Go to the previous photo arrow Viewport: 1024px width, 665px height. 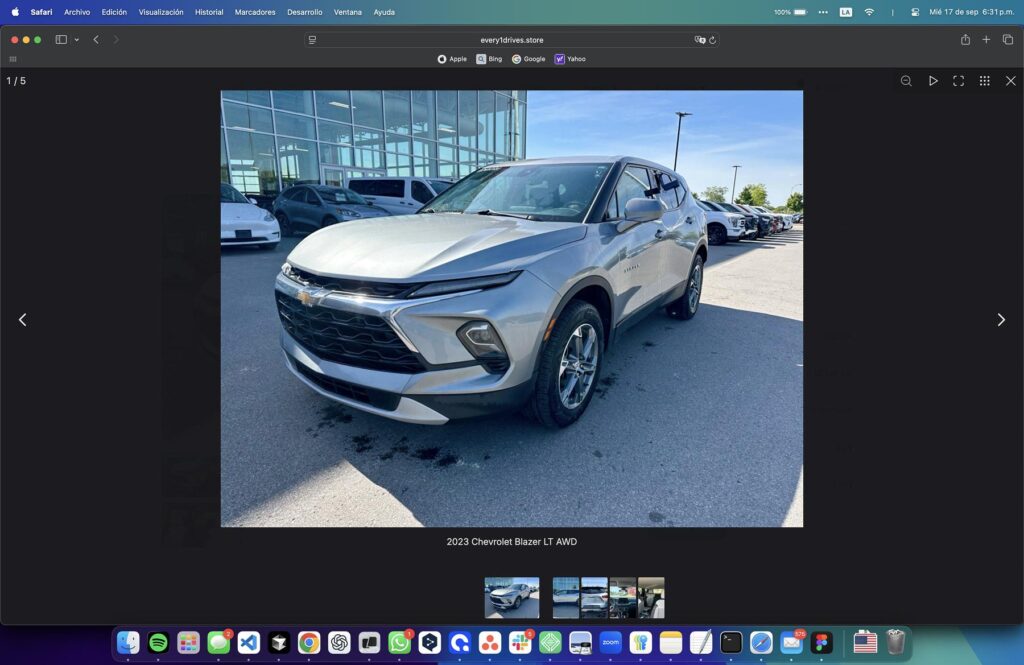pos(23,320)
